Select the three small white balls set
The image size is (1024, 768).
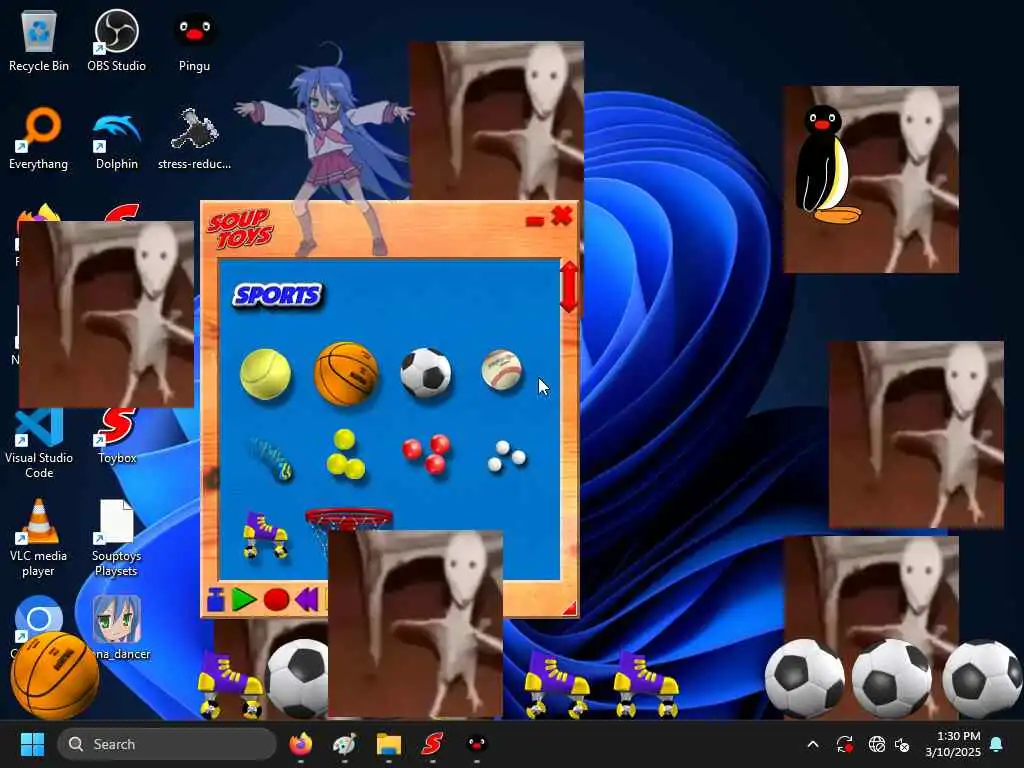(506, 456)
